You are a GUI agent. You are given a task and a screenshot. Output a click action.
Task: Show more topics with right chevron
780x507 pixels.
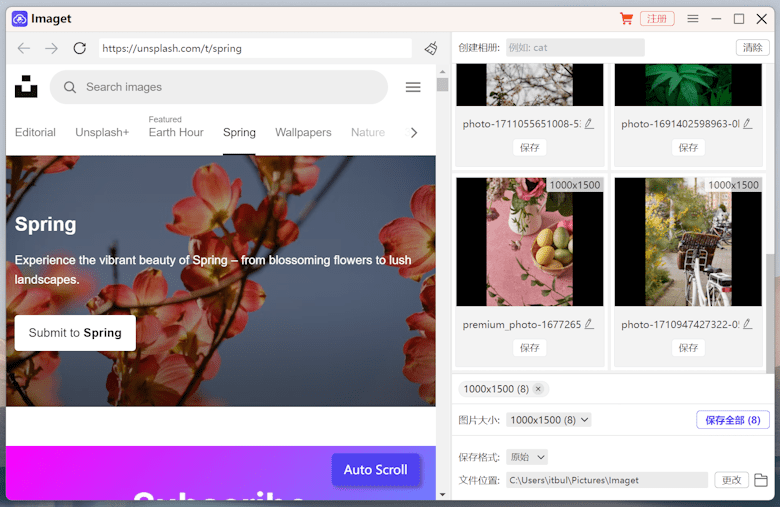[x=414, y=133]
